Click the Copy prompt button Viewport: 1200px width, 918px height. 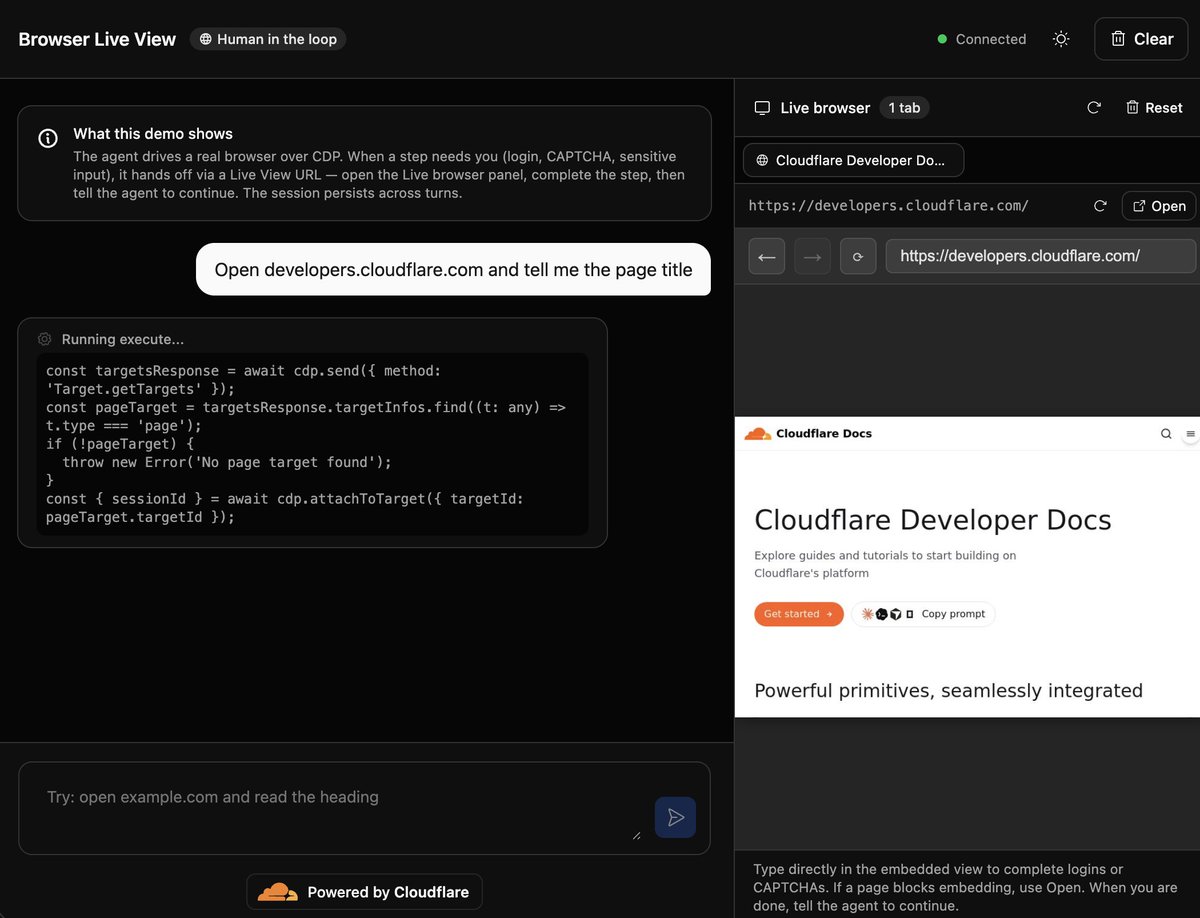[x=923, y=614]
